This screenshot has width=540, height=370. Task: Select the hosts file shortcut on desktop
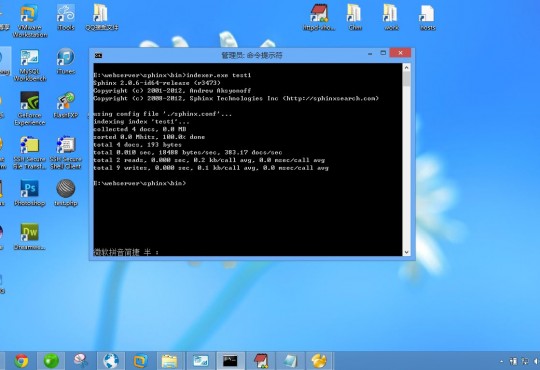click(427, 17)
